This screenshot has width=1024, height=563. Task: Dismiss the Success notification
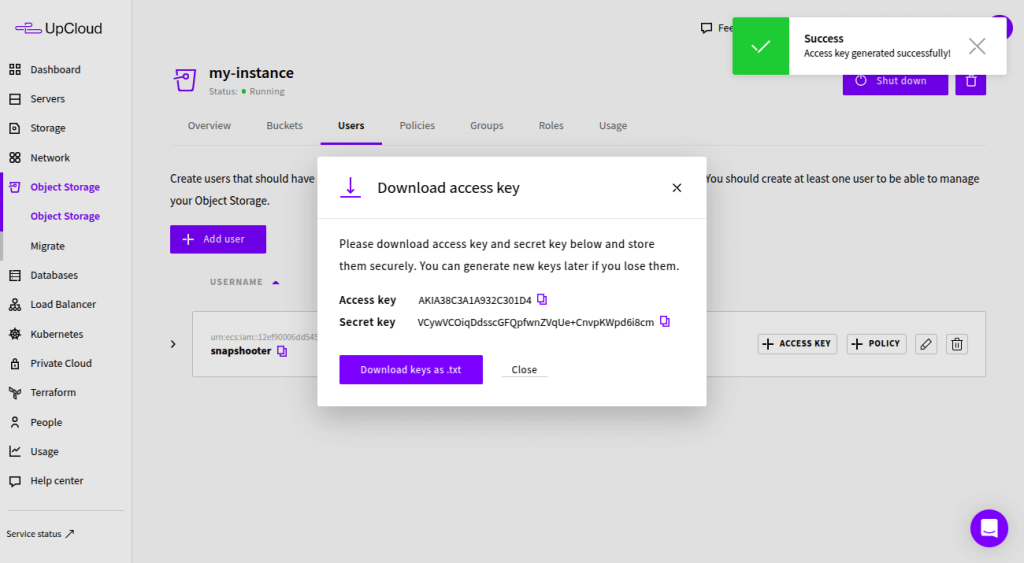(976, 46)
